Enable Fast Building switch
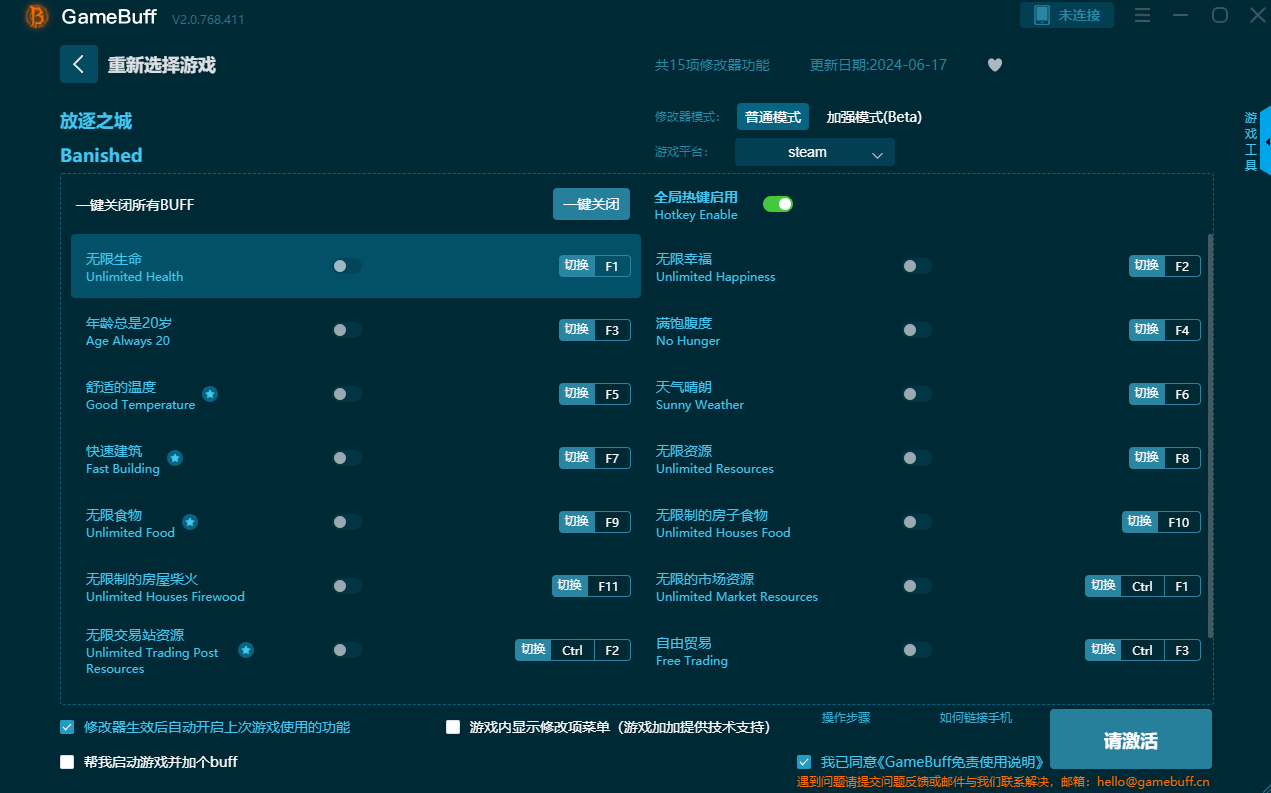This screenshot has height=793, width=1271. (x=347, y=458)
